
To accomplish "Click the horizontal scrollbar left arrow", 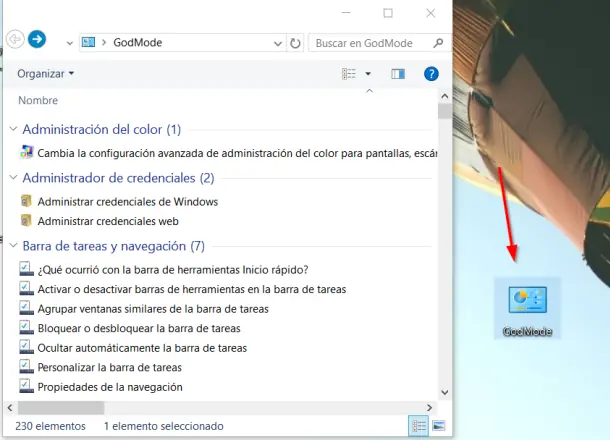I will click(10, 408).
